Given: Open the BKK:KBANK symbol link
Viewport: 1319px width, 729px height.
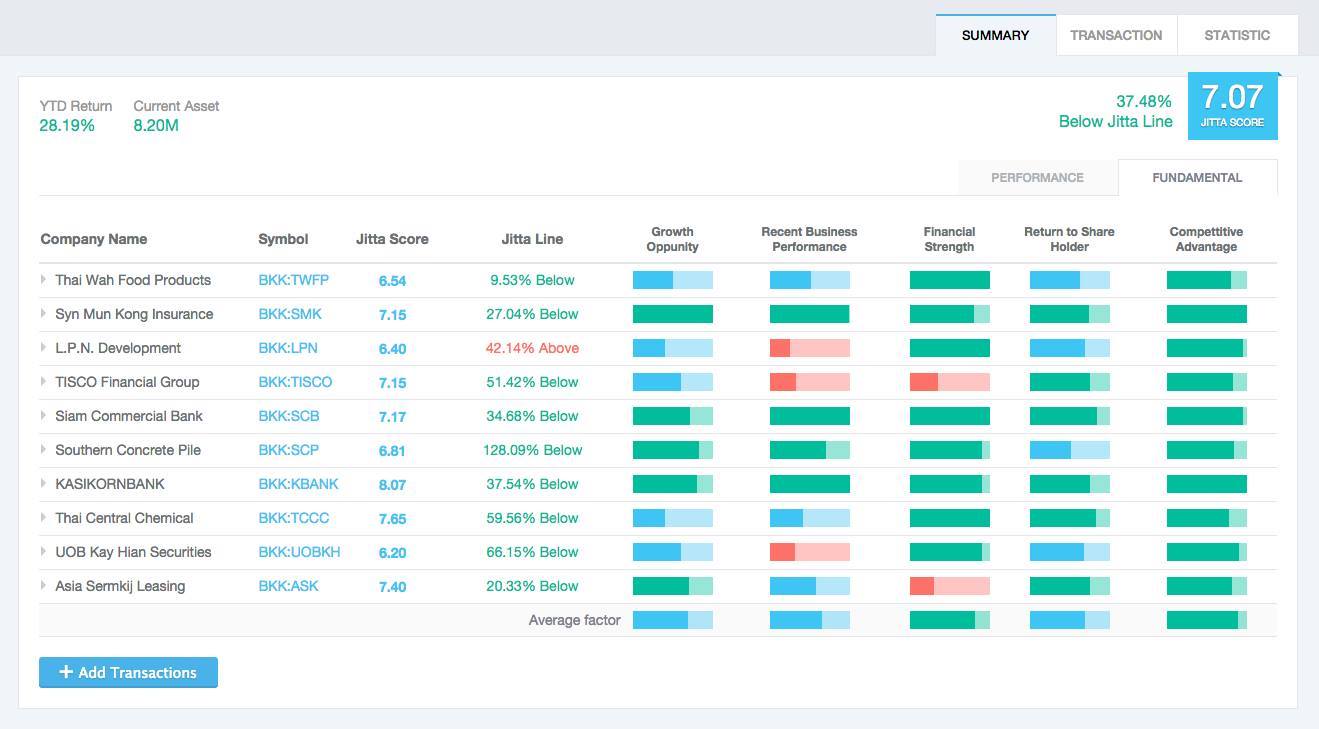Looking at the screenshot, I should pyautogui.click(x=298, y=484).
